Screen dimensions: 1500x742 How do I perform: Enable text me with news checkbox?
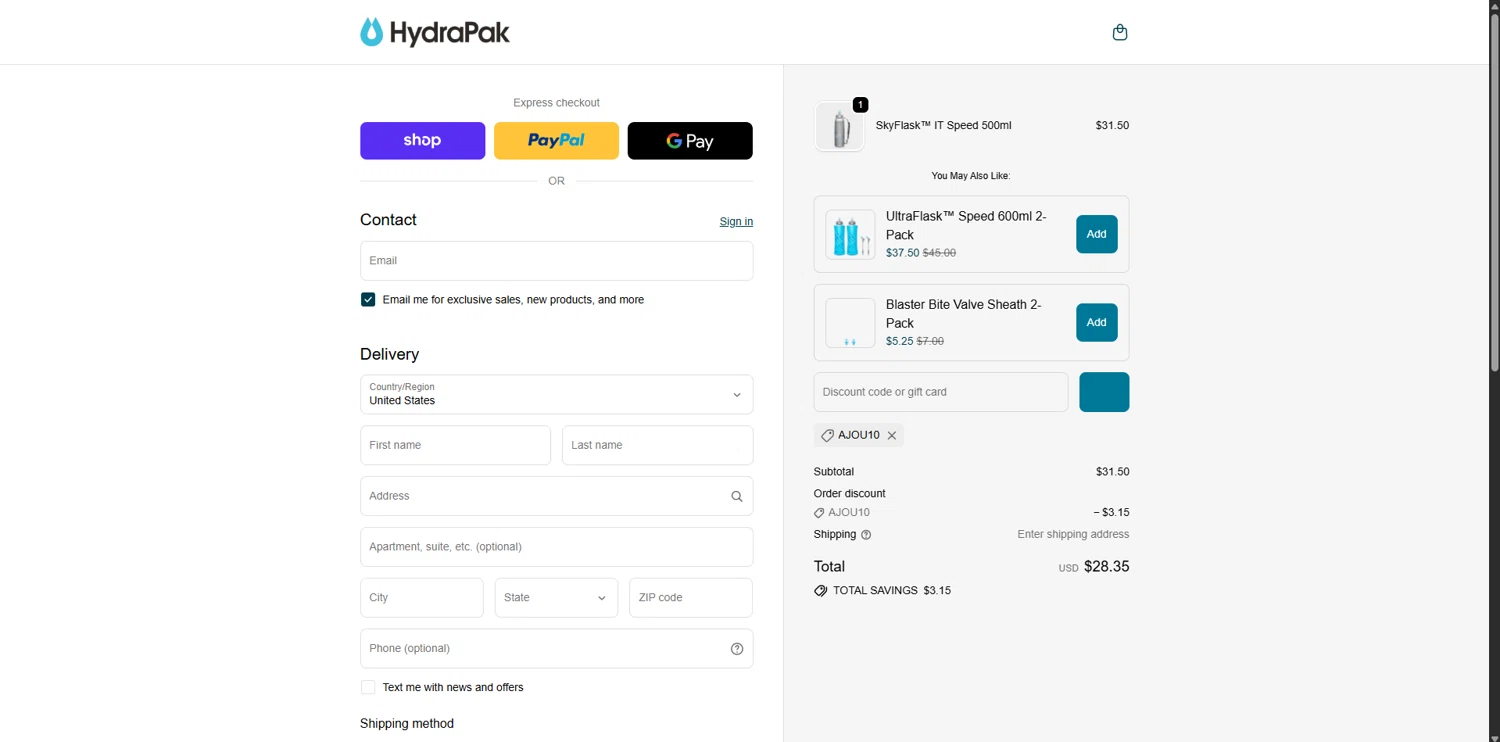[x=368, y=688]
